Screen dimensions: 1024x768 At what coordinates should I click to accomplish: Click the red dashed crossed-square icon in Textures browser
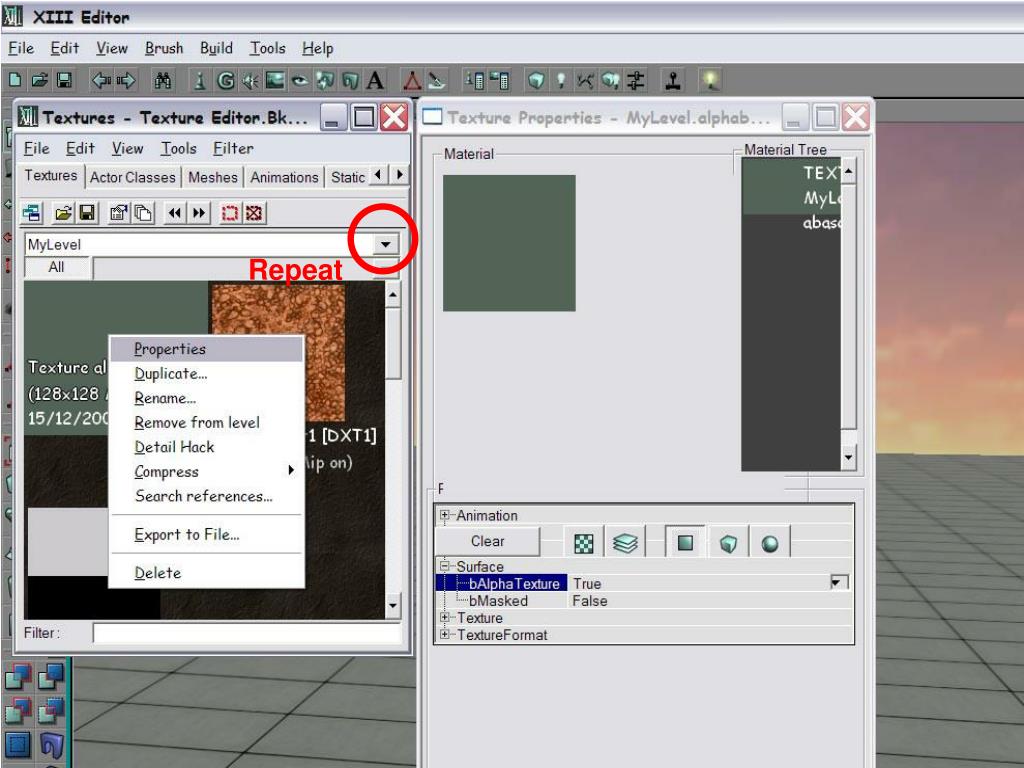pyautogui.click(x=253, y=213)
